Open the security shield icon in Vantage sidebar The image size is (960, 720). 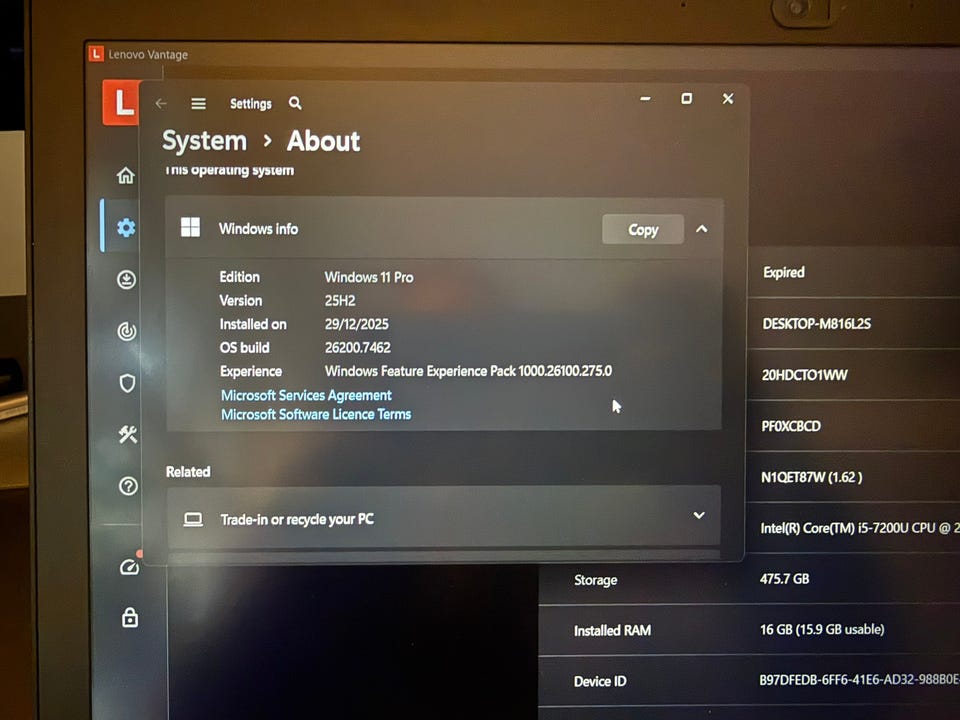coord(127,383)
